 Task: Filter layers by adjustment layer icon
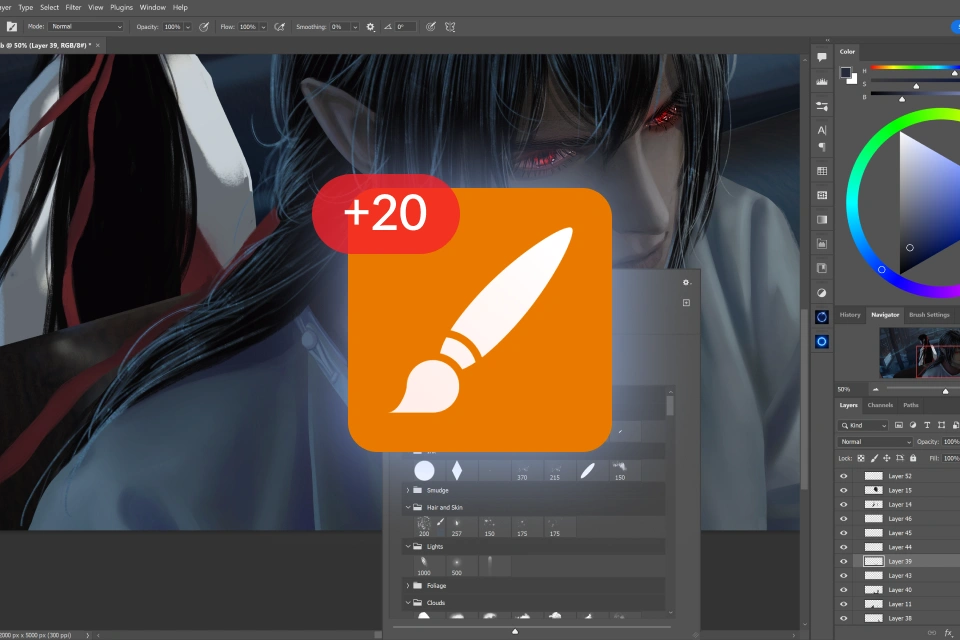[x=913, y=425]
